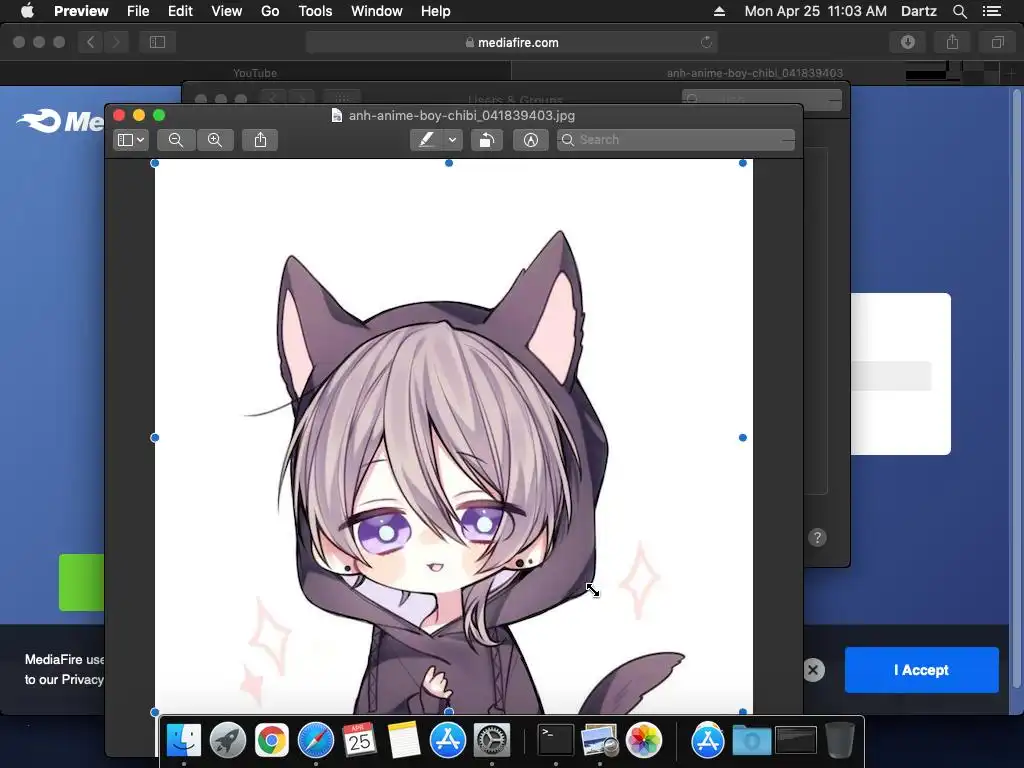Open the Tools menu
Viewport: 1024px width, 768px height.
[315, 11]
